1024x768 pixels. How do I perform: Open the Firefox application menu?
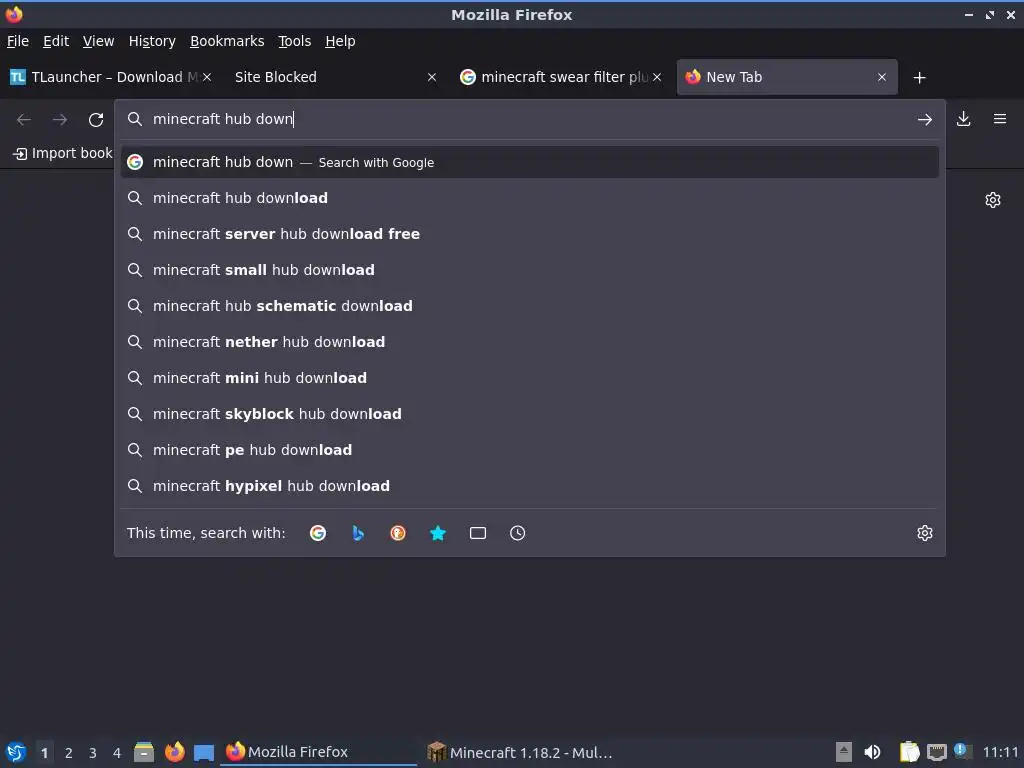(x=999, y=119)
